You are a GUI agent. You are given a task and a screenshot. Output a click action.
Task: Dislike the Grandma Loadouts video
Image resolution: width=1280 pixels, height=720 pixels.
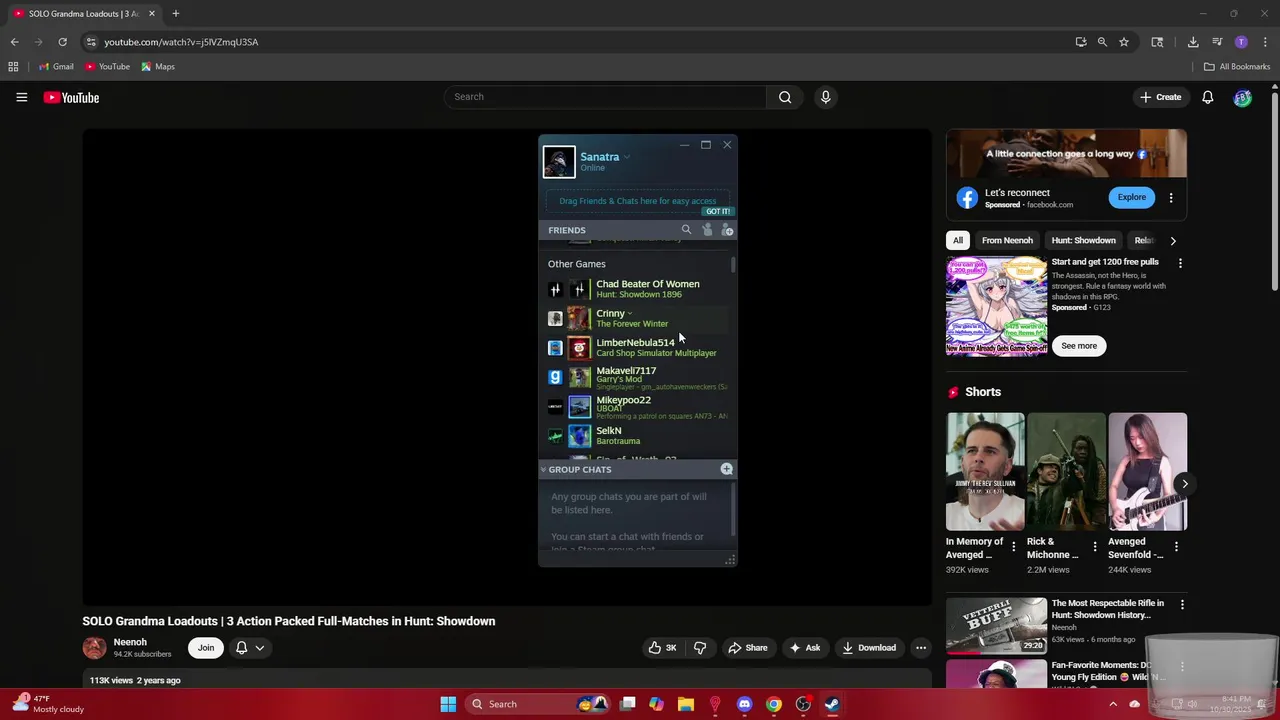click(x=700, y=648)
